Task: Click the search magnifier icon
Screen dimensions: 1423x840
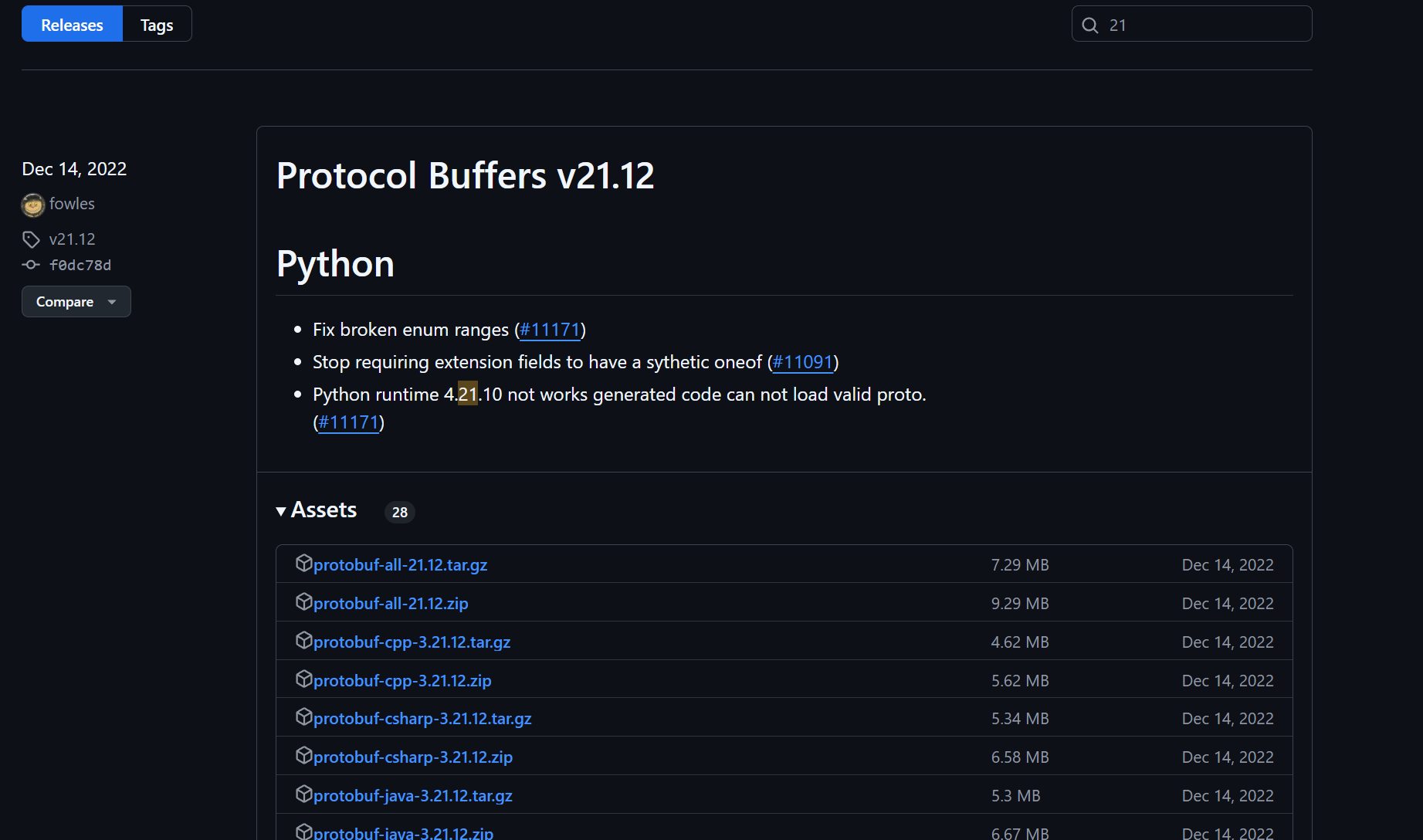Action: tap(1089, 25)
